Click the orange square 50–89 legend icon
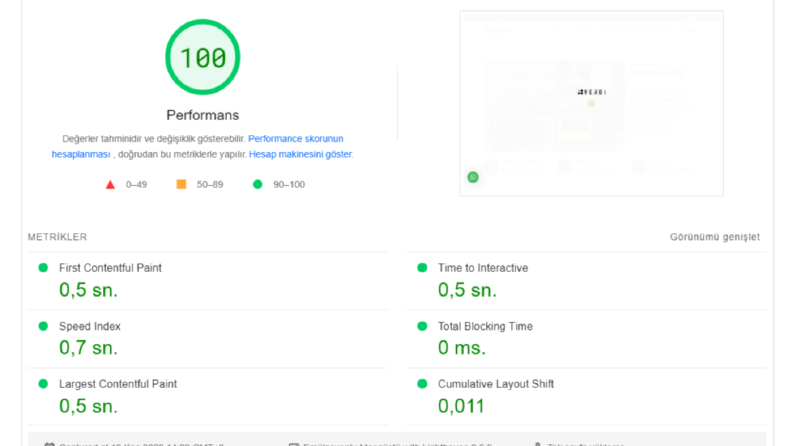 (x=181, y=184)
